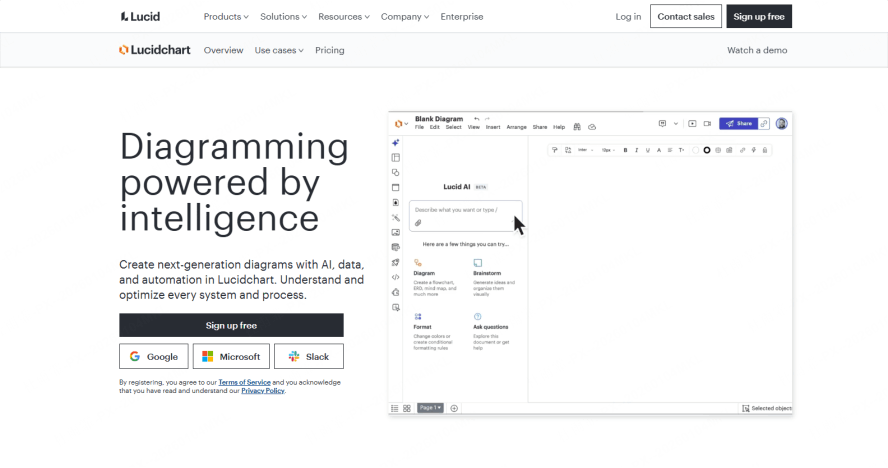
Task: Sign up using the Slack button
Action: [309, 357]
